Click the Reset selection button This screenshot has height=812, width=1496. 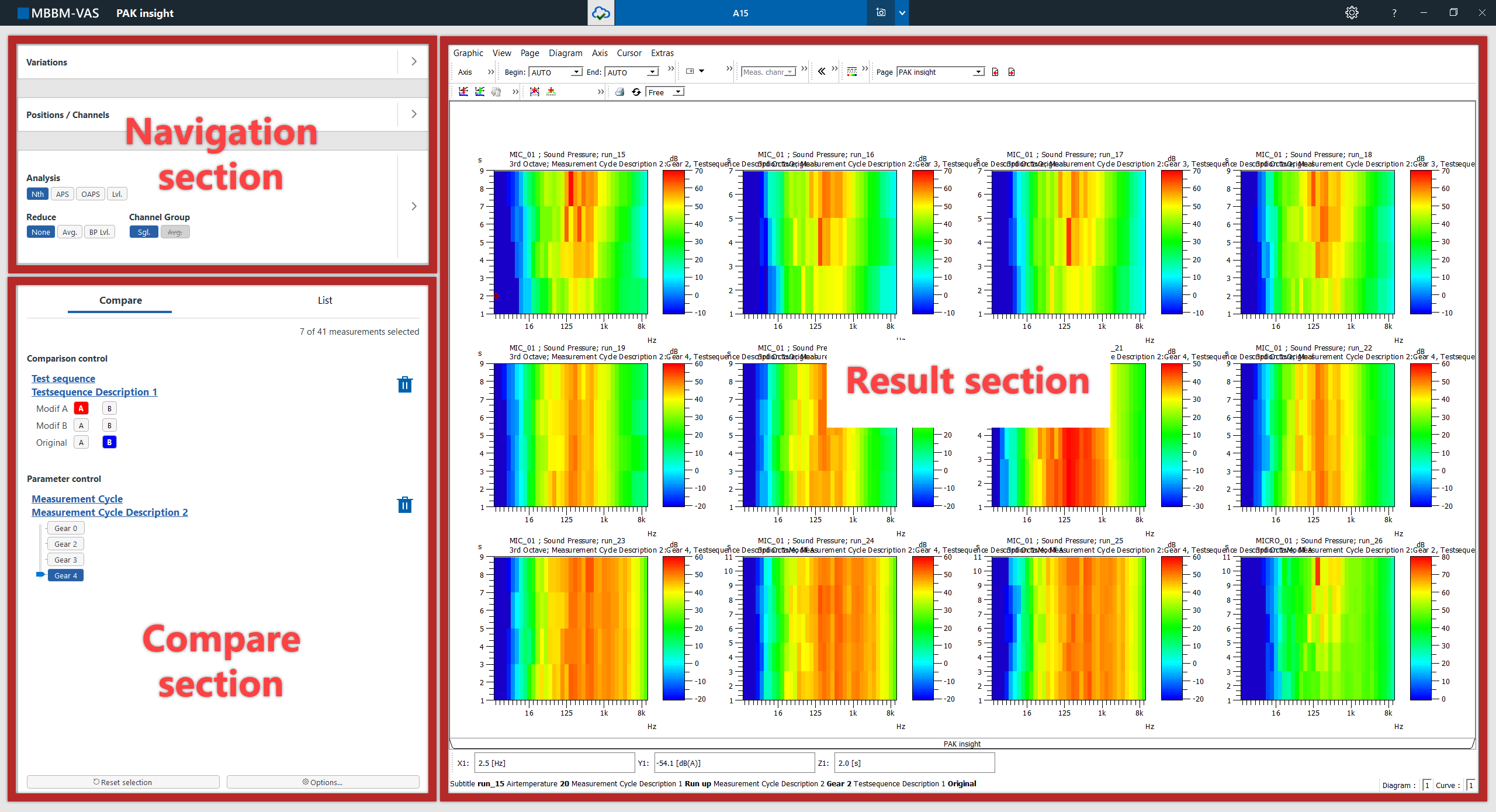coord(123,782)
